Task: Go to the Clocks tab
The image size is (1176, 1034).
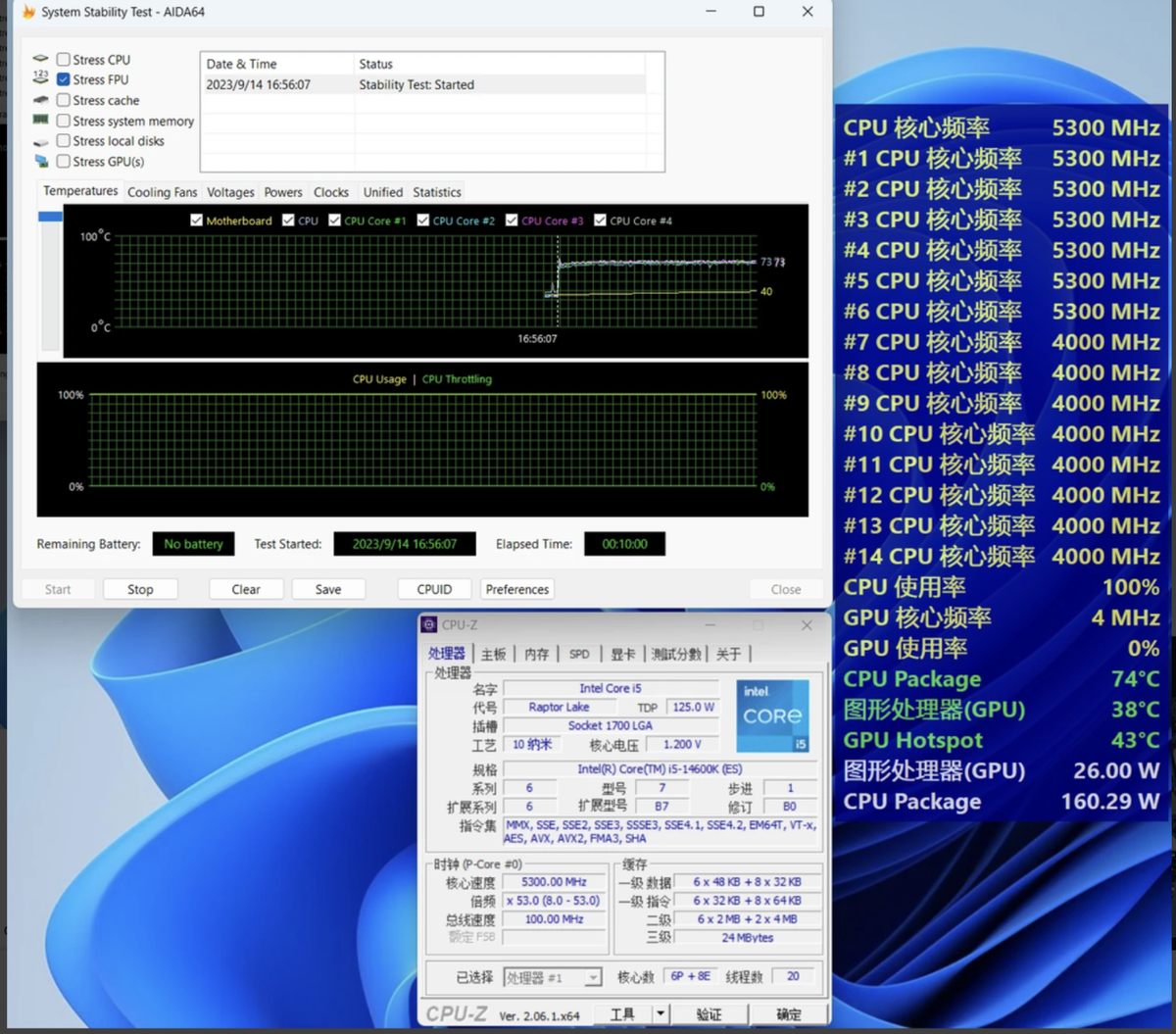Action: pyautogui.click(x=331, y=192)
